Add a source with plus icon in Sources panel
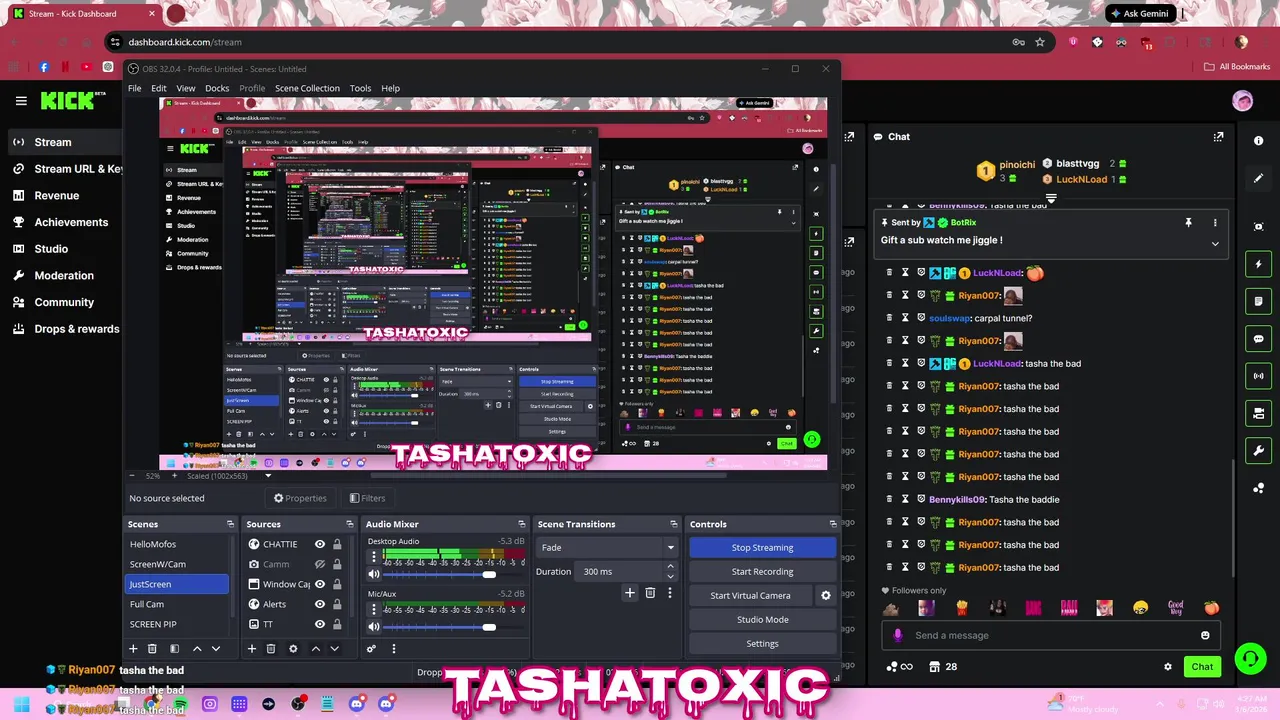Screen dimensions: 1280x720 pyautogui.click(x=252, y=649)
